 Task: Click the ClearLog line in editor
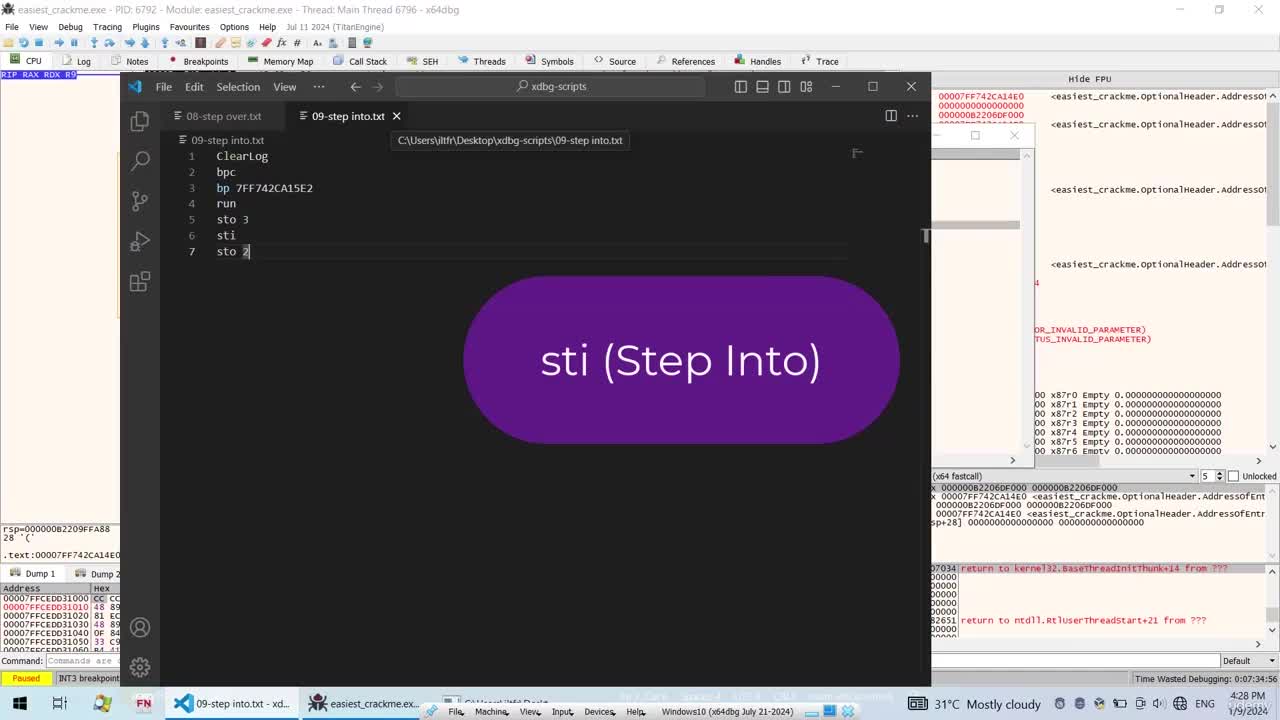coord(242,156)
